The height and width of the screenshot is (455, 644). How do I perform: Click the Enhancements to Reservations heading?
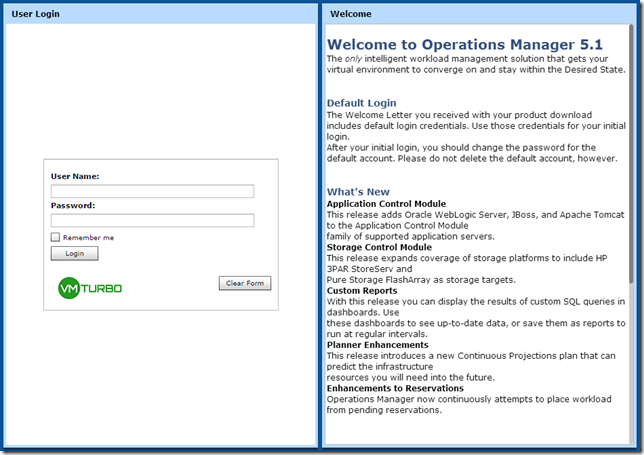pos(395,388)
